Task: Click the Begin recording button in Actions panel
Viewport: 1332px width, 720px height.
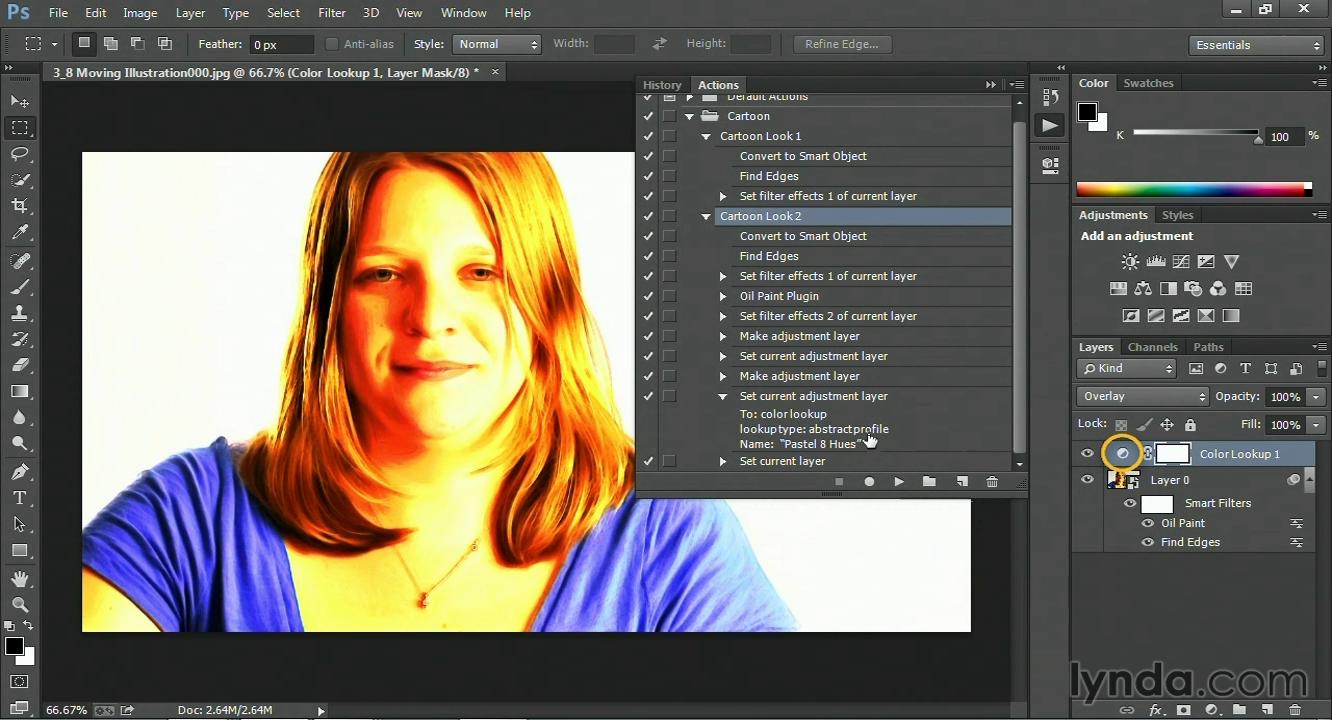Action: tap(869, 482)
